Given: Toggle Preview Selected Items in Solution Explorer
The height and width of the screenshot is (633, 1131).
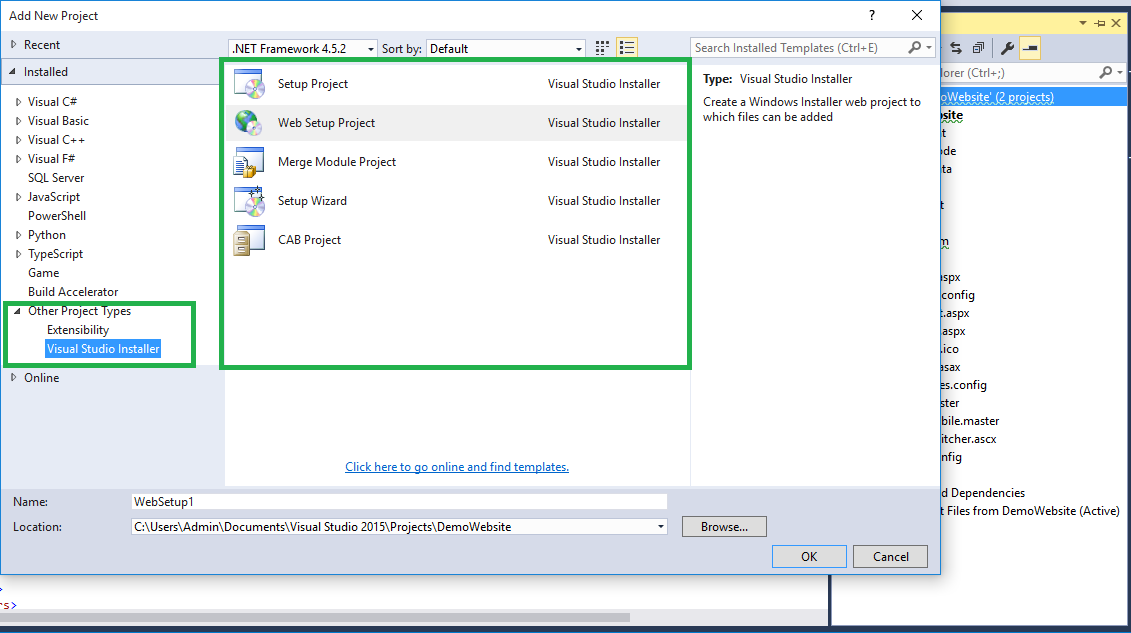Looking at the screenshot, I should (x=1030, y=47).
